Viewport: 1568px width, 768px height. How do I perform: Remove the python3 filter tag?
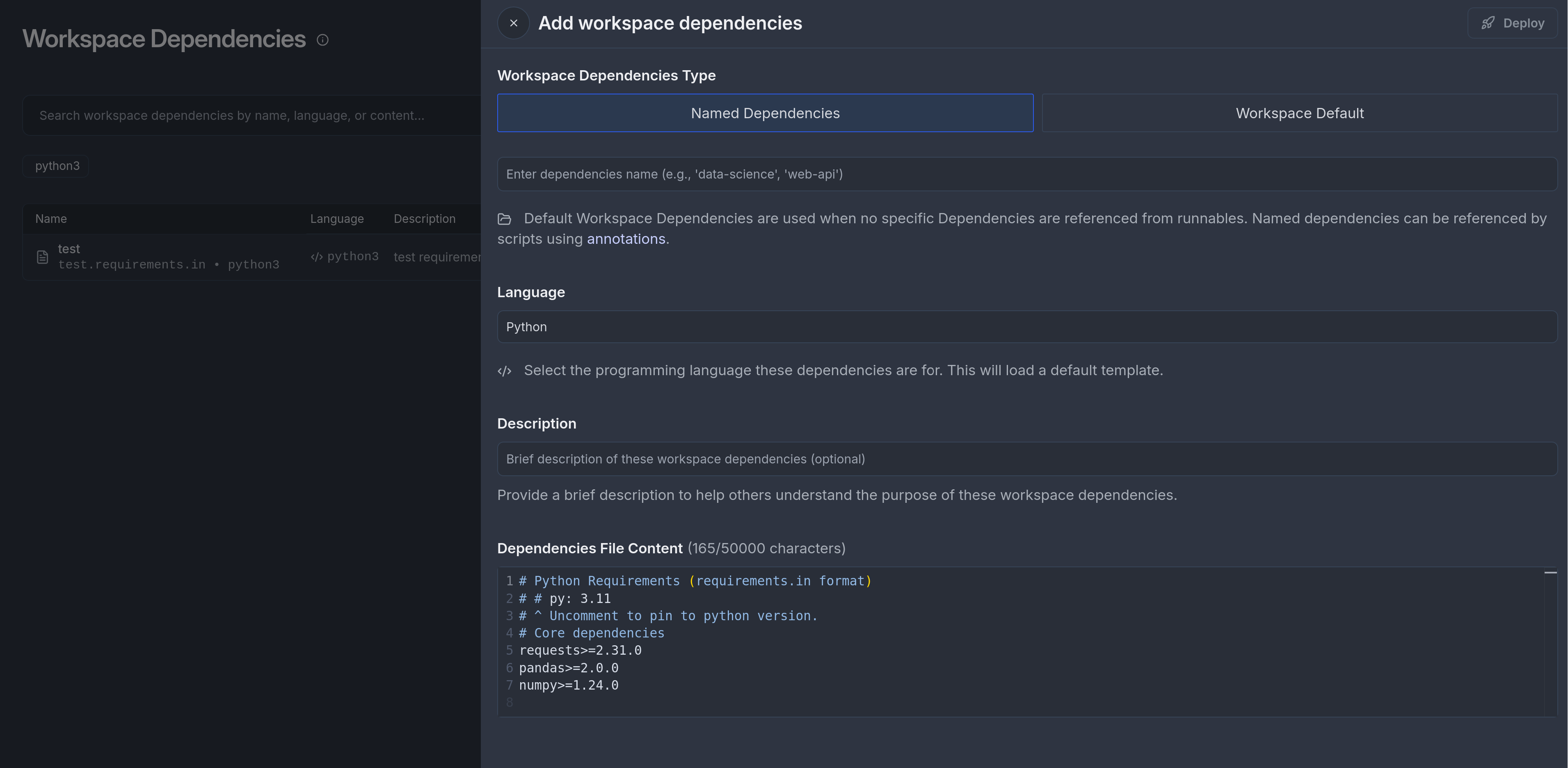[57, 166]
